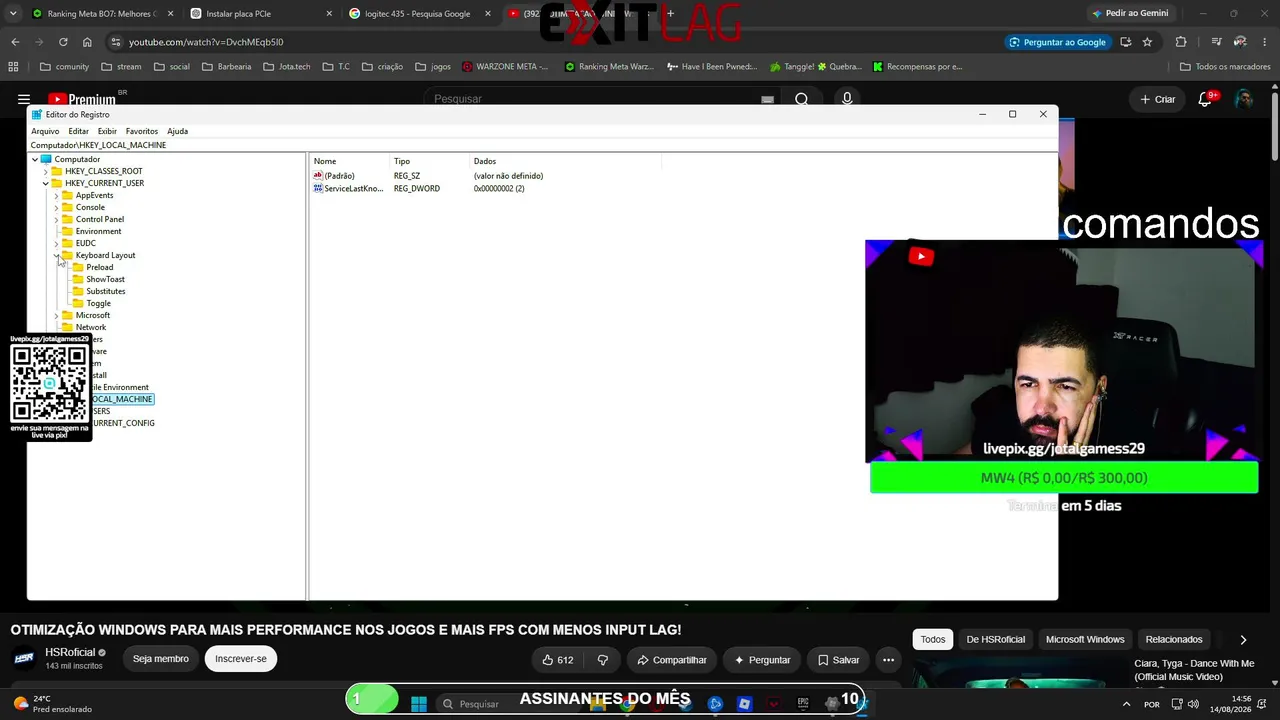
Task: Click the YouTube search magnifier button
Action: pos(801,99)
